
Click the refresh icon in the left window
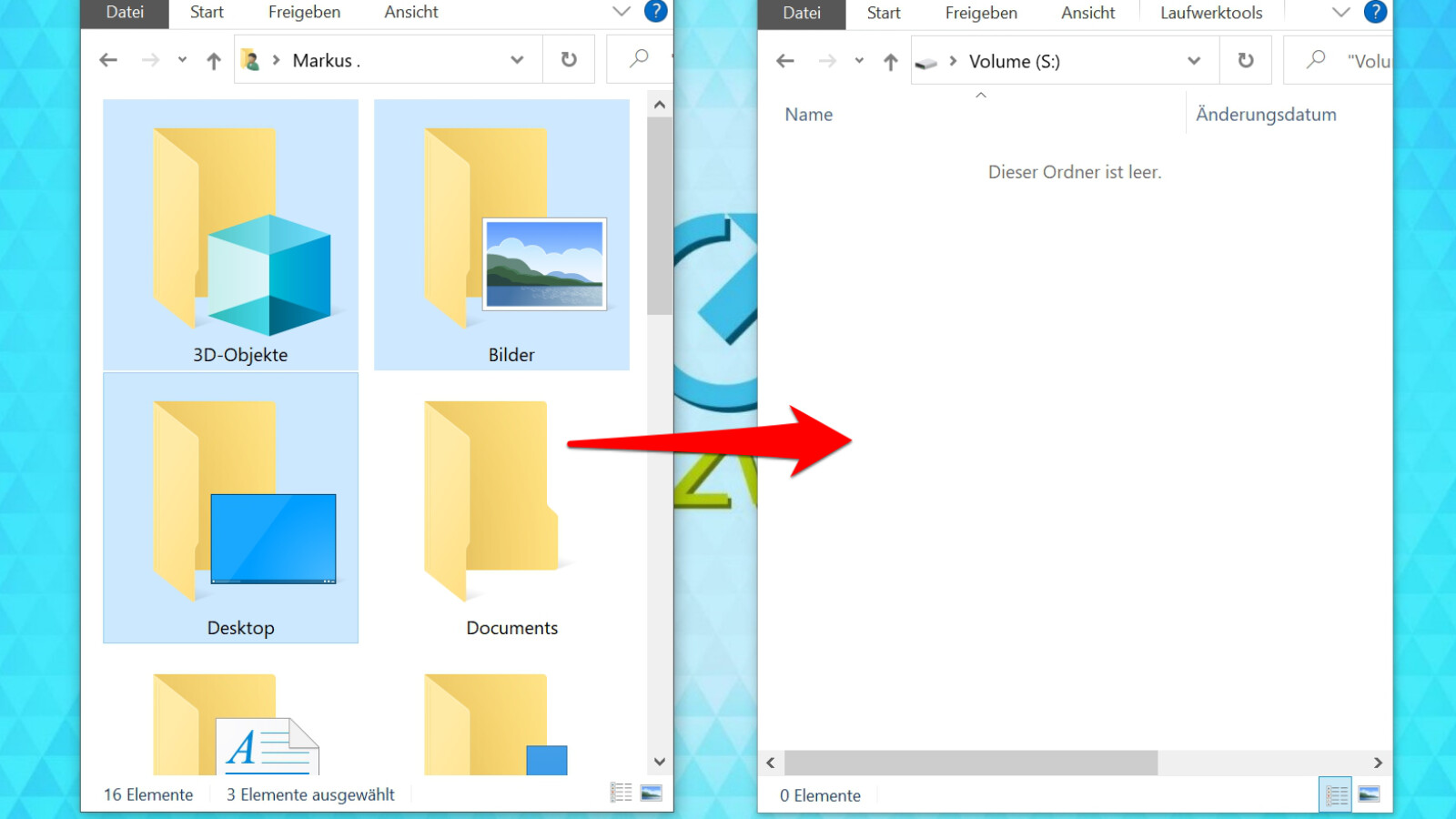569,59
